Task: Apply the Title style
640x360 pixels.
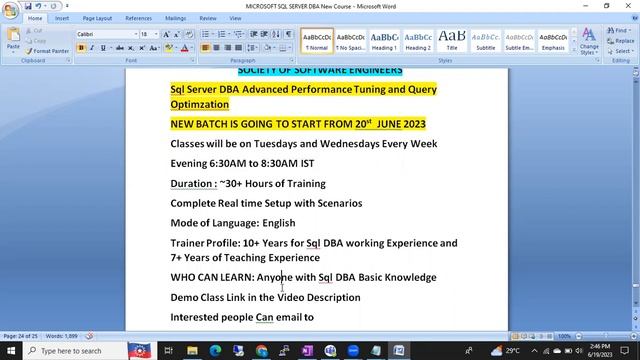Action: click(452, 40)
